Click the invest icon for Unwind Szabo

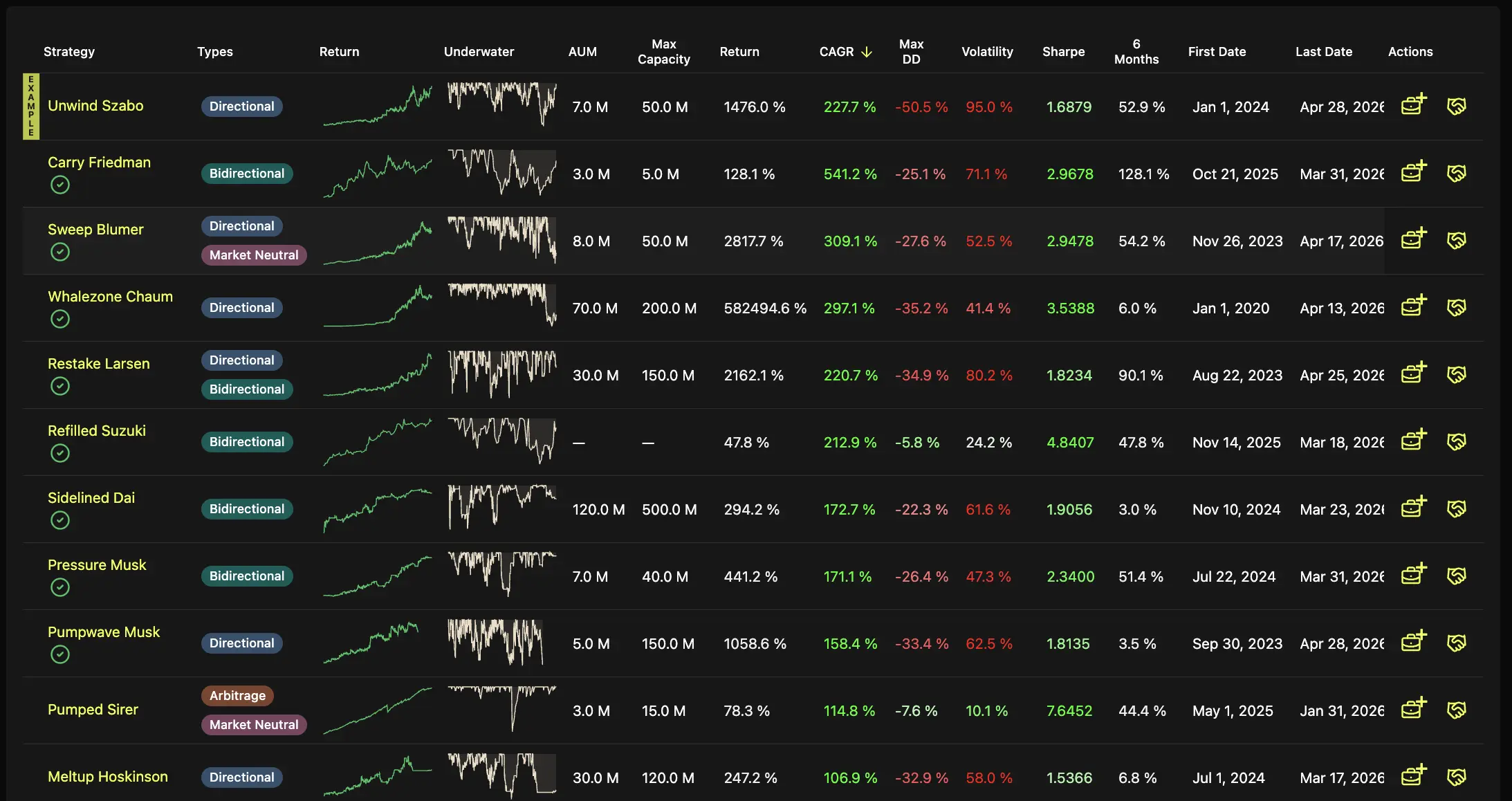coord(1414,105)
